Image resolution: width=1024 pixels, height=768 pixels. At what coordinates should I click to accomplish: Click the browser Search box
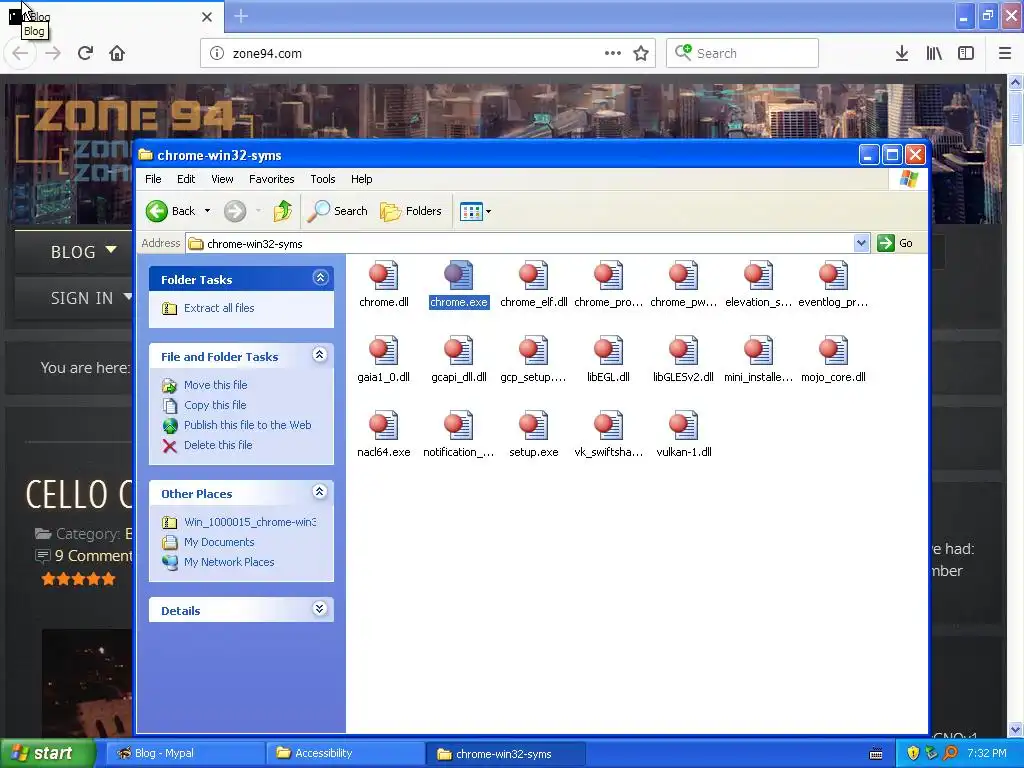click(743, 53)
